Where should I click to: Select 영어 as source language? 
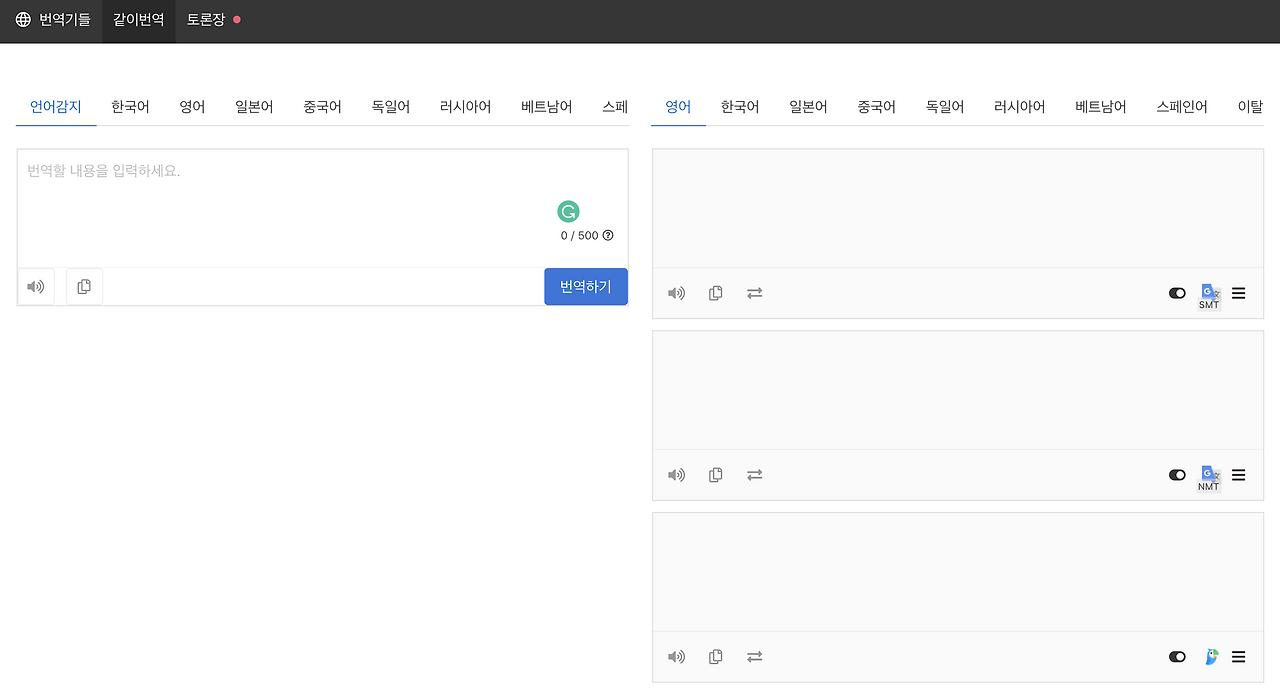click(193, 107)
